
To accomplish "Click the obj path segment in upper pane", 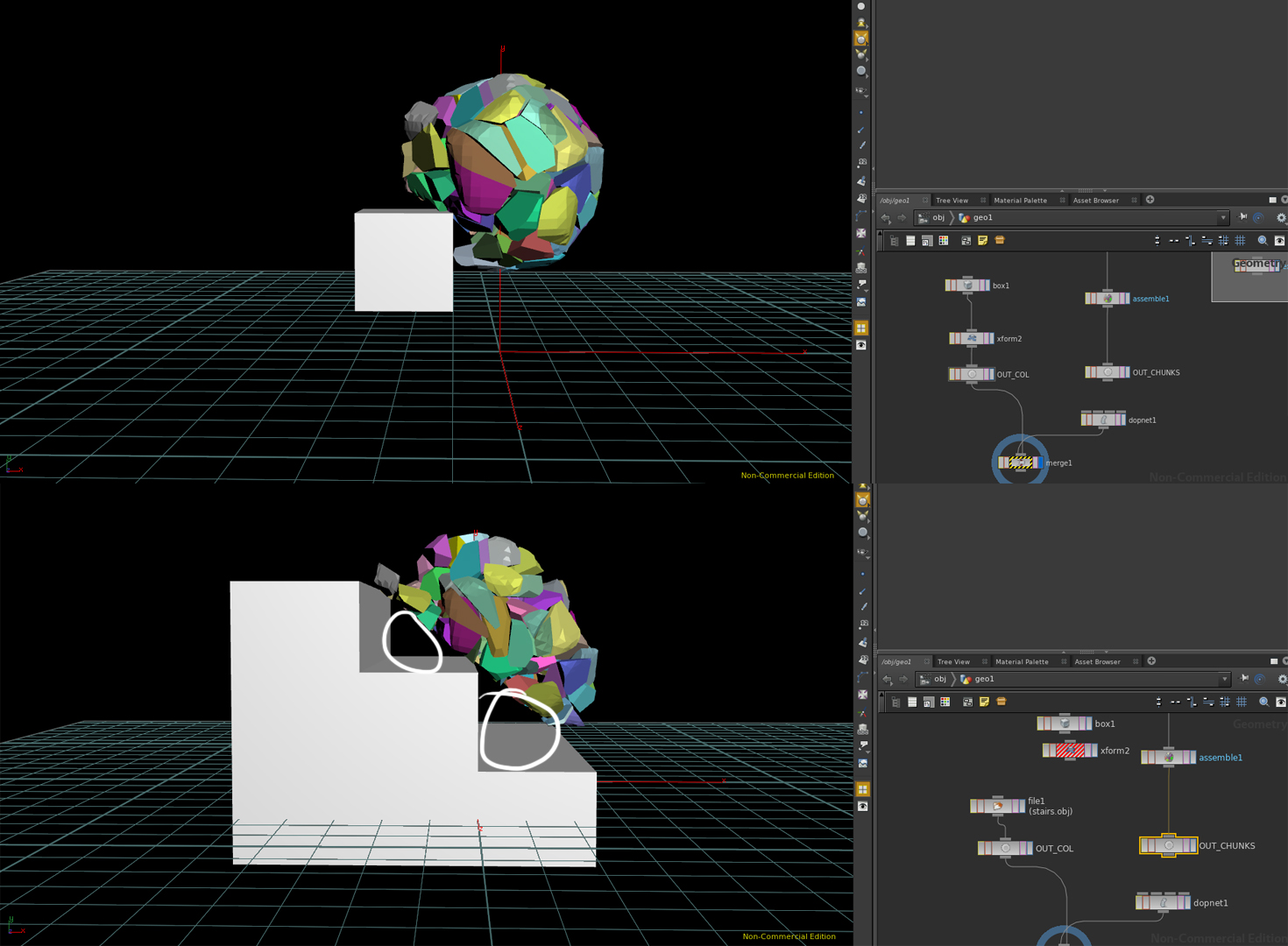I will 938,218.
